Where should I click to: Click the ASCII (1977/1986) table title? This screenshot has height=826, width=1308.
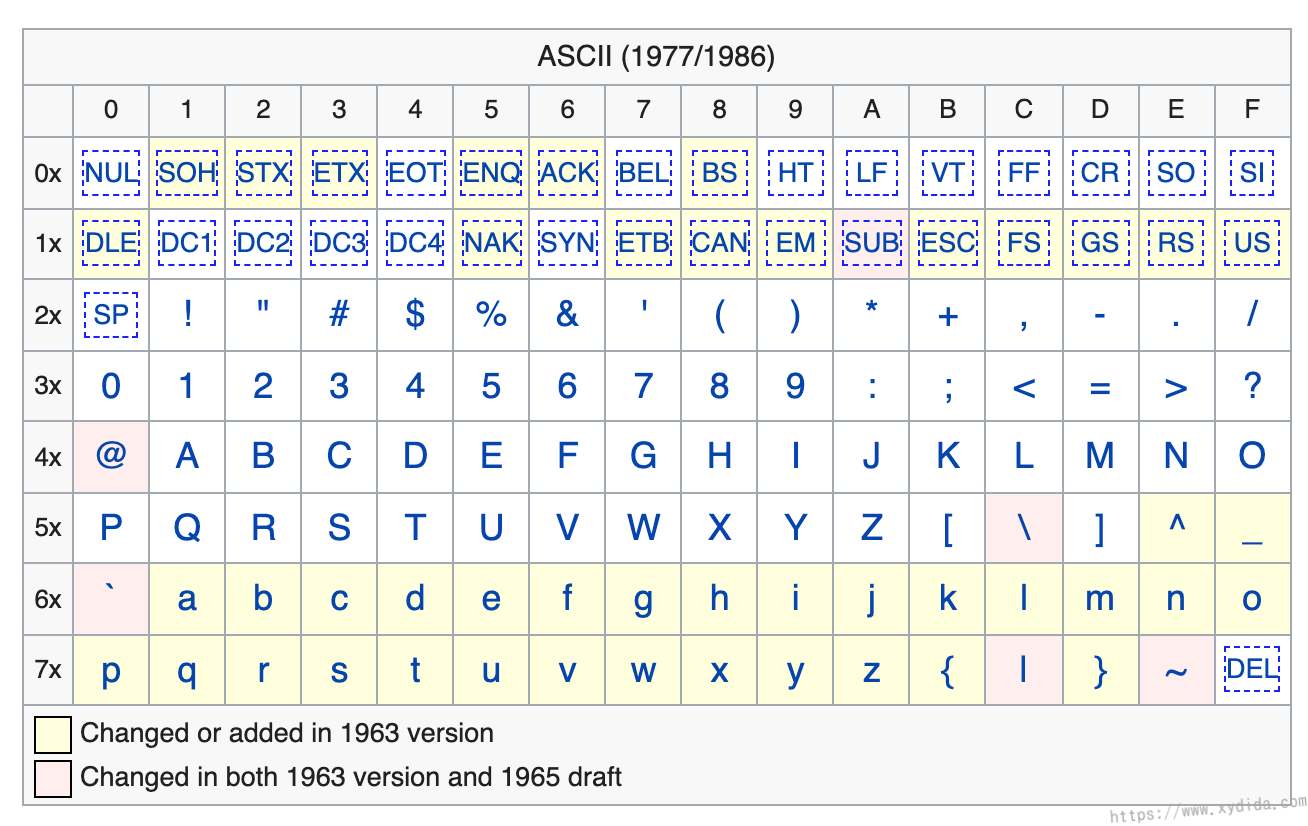coord(656,57)
